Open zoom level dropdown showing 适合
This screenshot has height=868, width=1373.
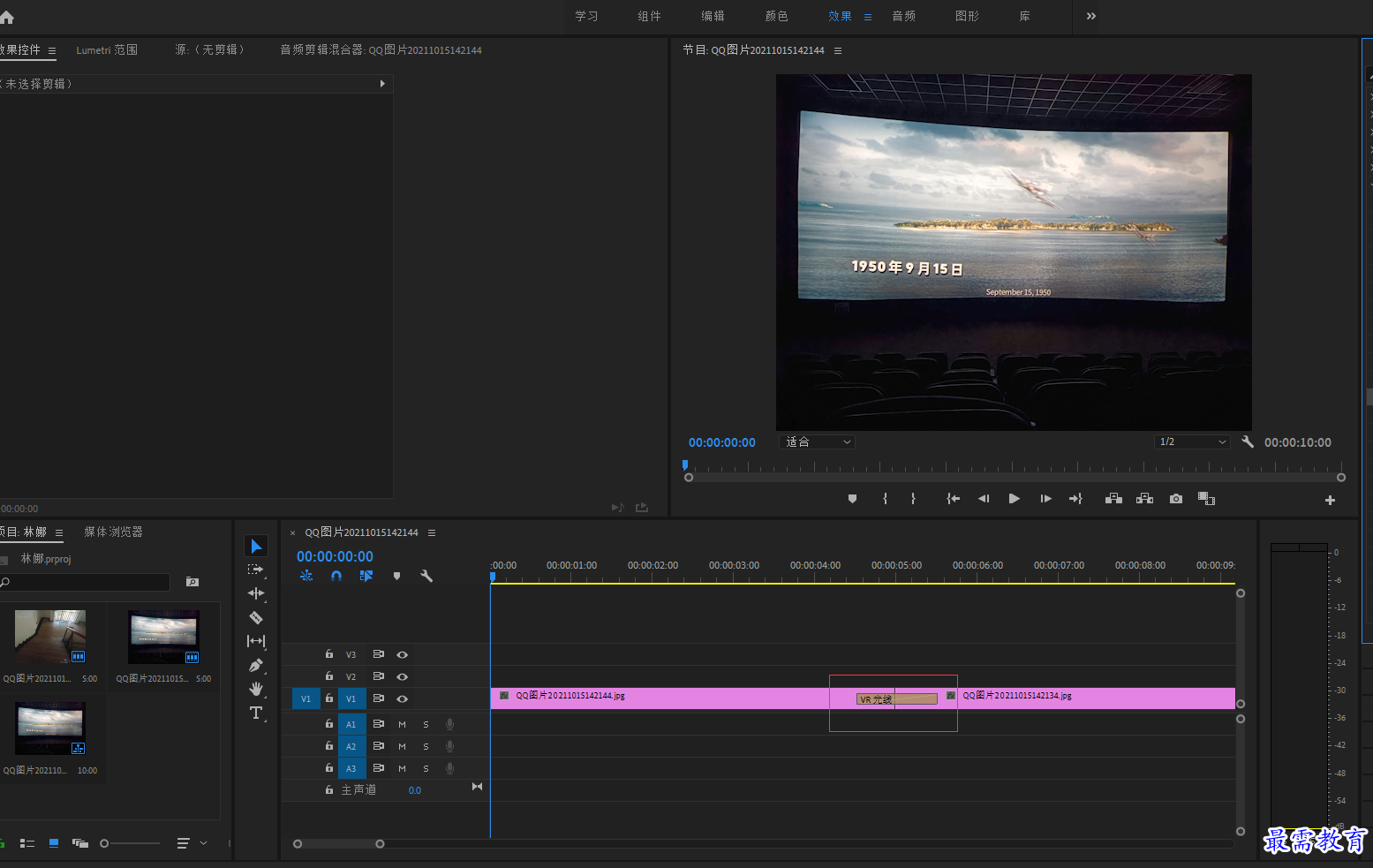[817, 442]
